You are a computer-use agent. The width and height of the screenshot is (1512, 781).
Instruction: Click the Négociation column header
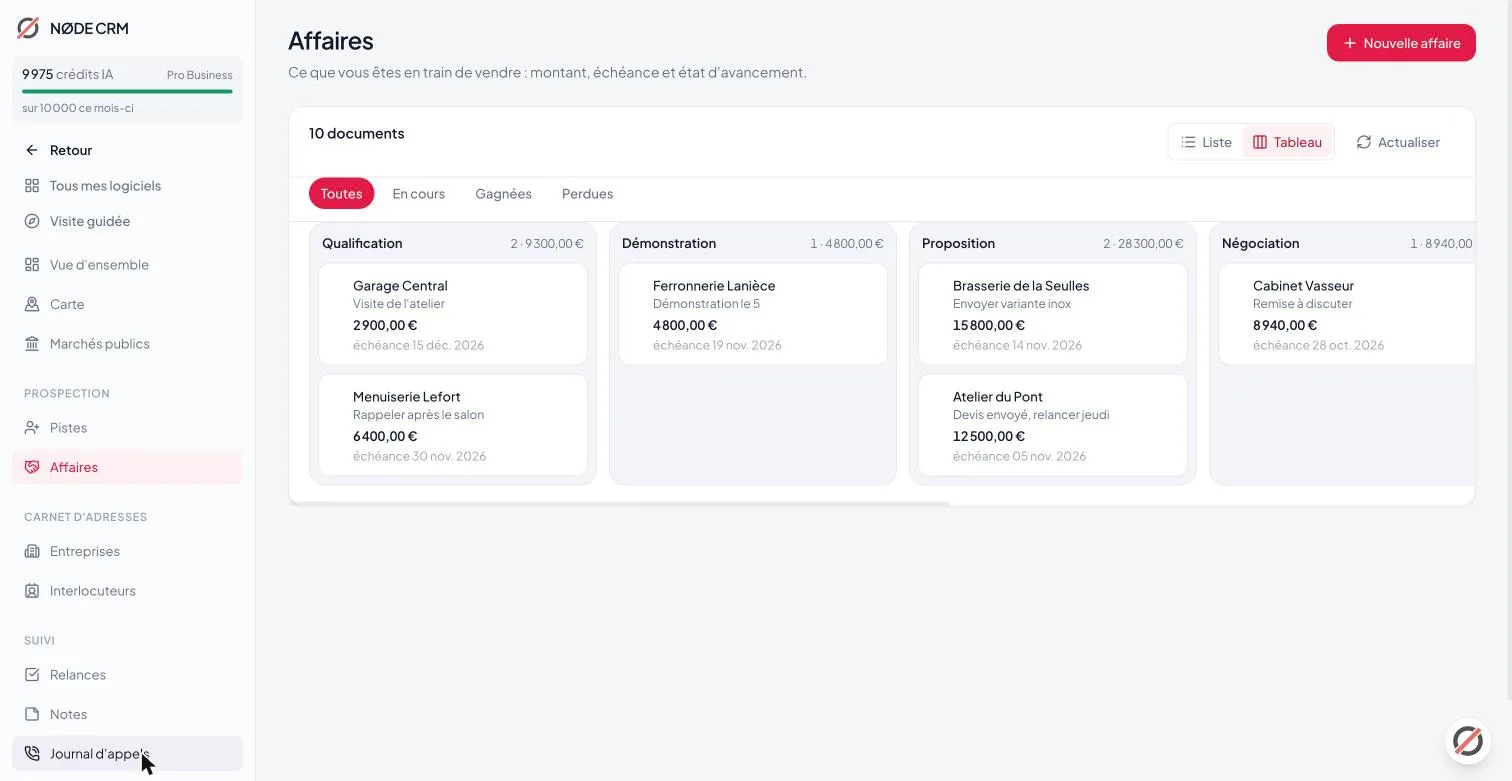(1260, 243)
